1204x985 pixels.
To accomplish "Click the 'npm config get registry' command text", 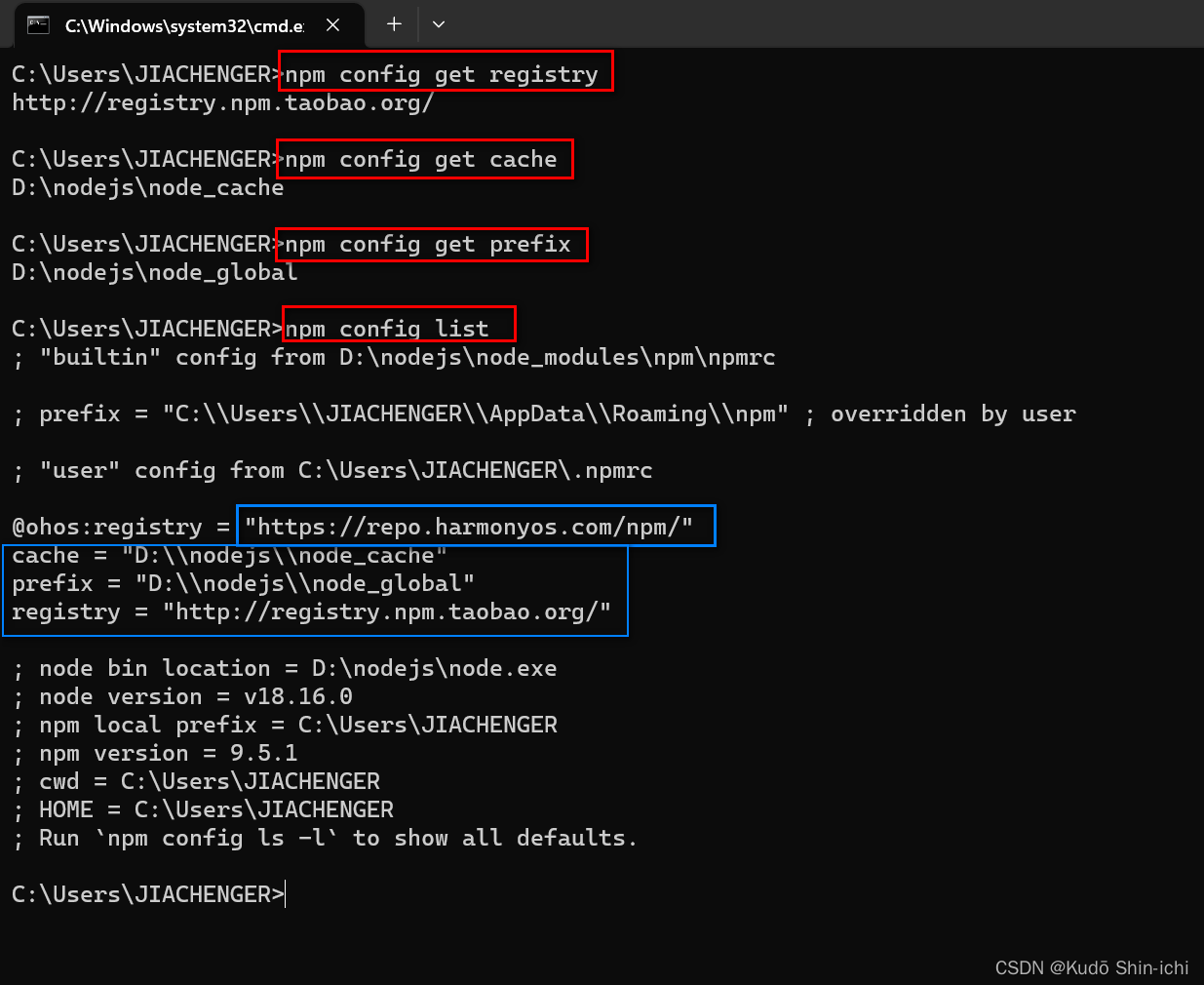I will [442, 75].
